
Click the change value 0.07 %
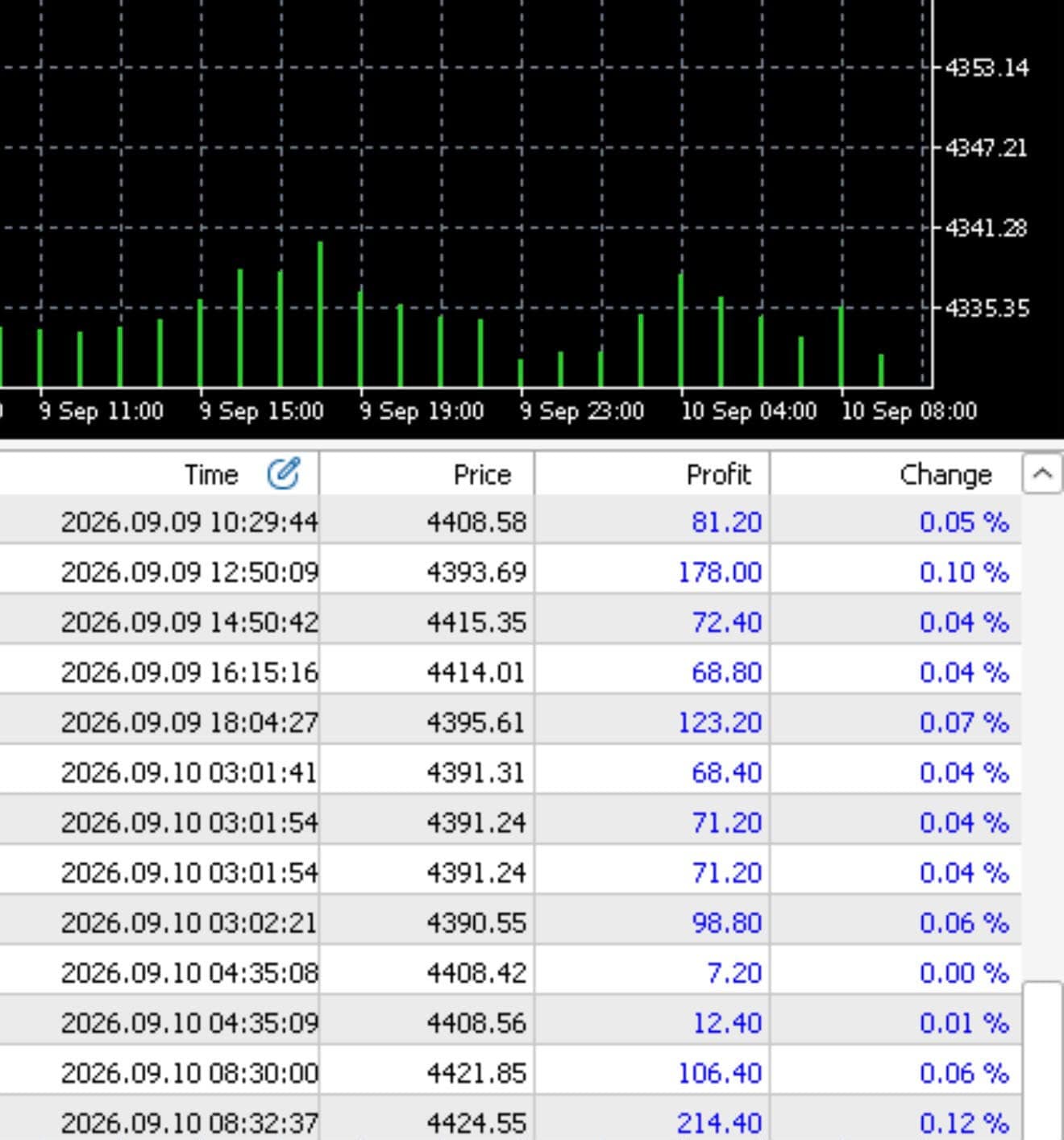pyautogui.click(x=964, y=722)
